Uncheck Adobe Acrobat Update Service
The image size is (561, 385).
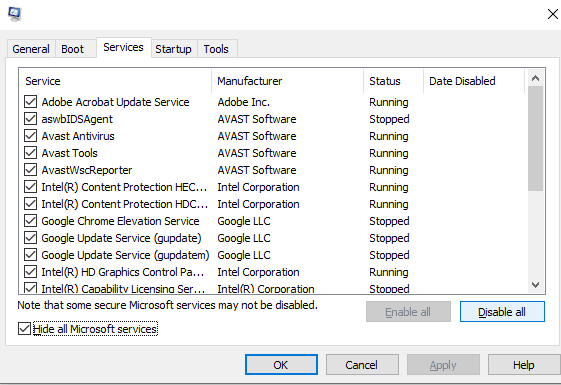[x=30, y=102]
